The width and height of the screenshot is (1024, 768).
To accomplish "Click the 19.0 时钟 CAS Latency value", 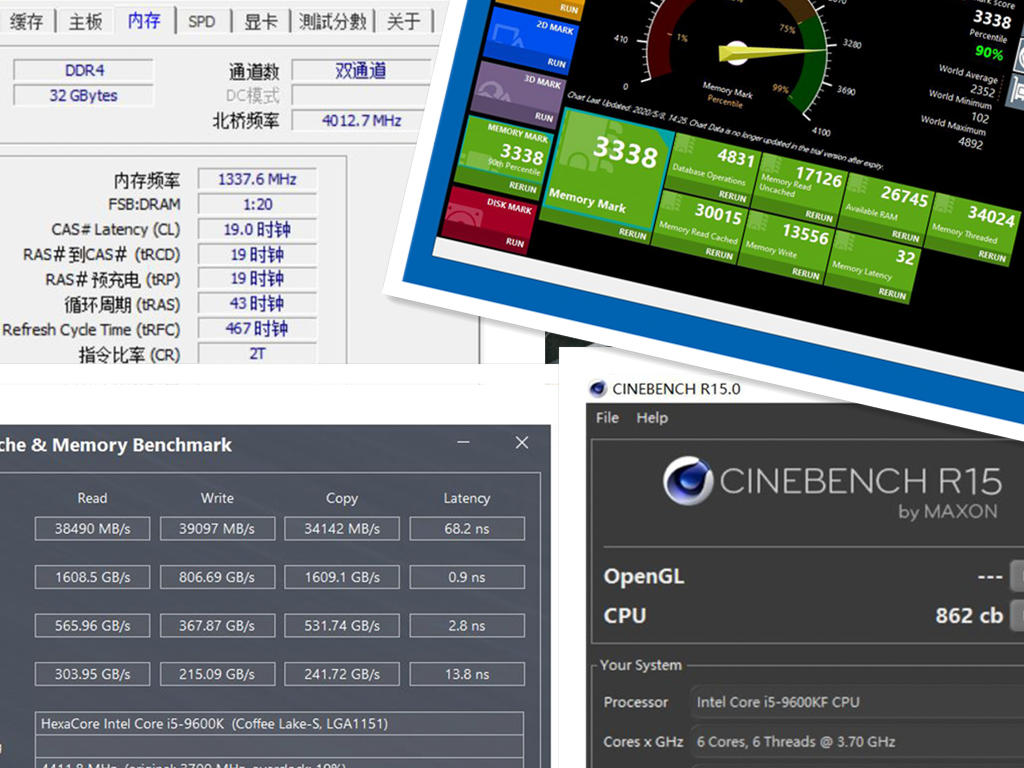I will 257,229.
